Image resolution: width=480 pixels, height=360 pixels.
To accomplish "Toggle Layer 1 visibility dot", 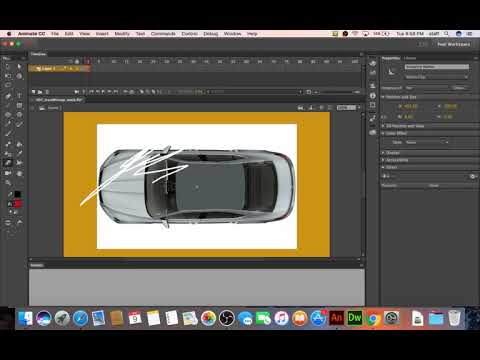I will click(x=71, y=69).
